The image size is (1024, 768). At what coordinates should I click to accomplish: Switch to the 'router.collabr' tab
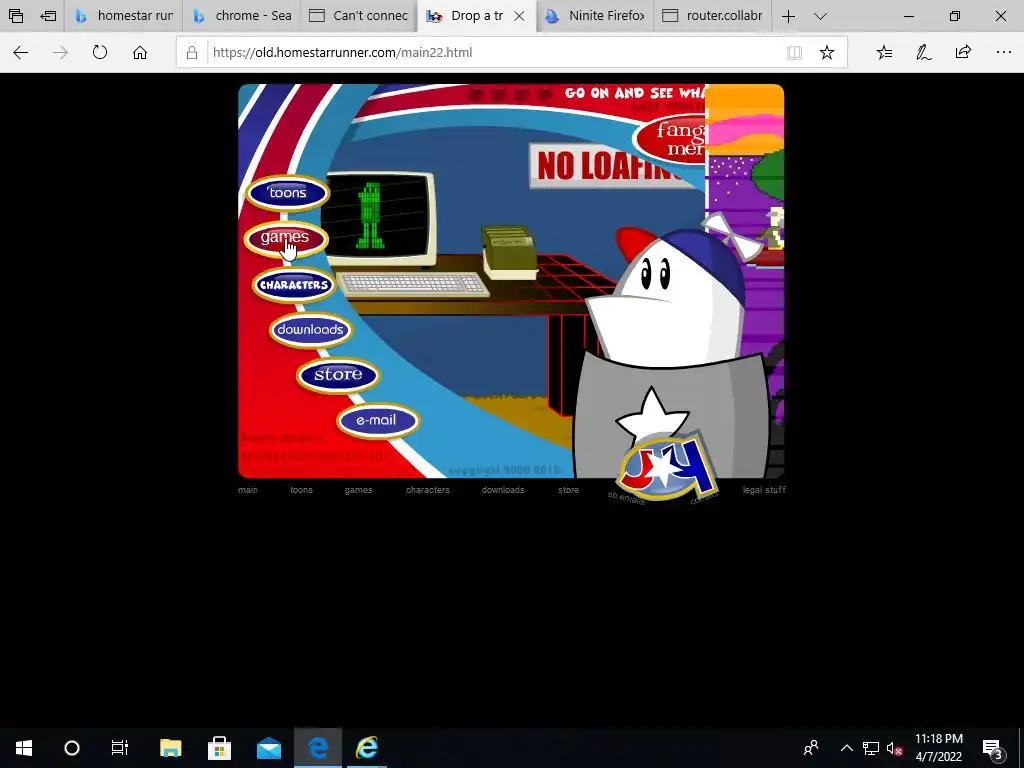click(x=712, y=16)
